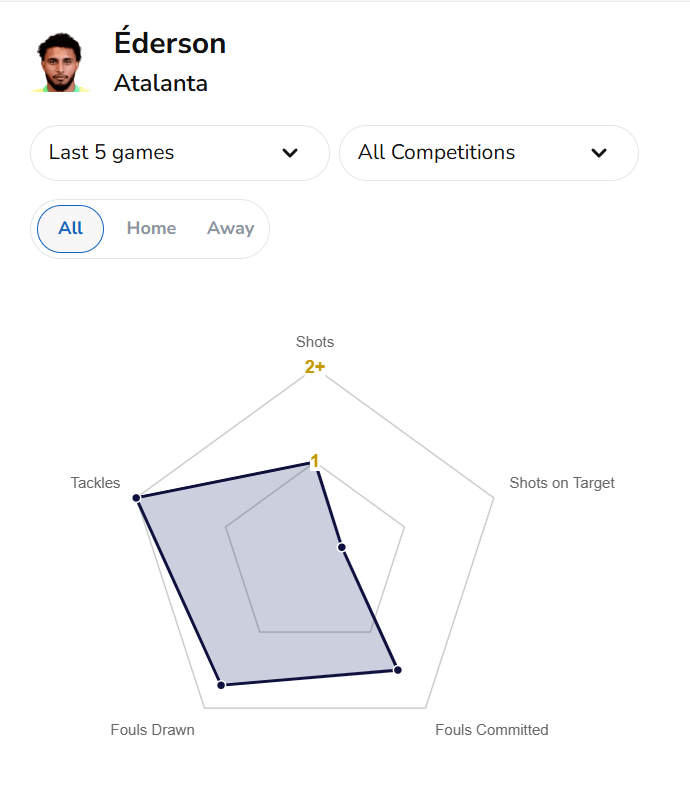Click the Fouls Drawn axis label

tap(152, 730)
